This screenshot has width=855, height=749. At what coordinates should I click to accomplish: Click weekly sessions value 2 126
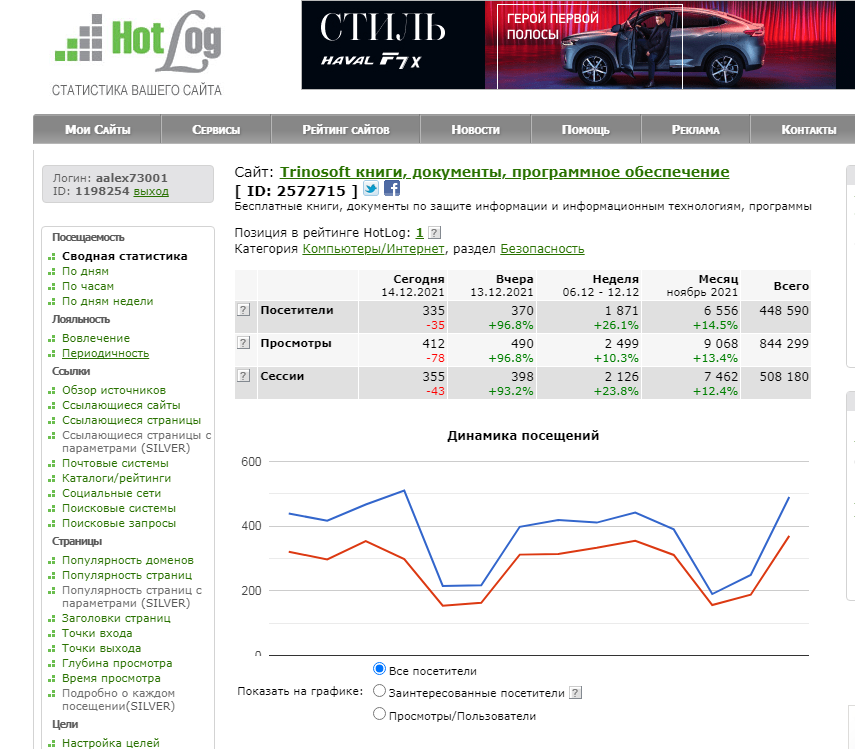621,376
